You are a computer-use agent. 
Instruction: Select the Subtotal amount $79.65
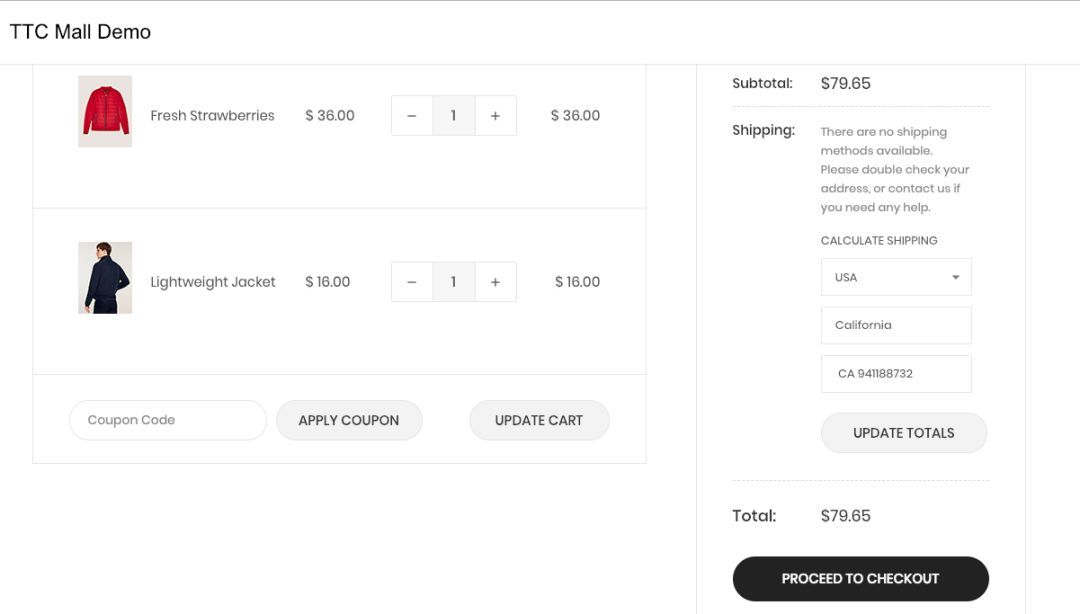(x=846, y=83)
